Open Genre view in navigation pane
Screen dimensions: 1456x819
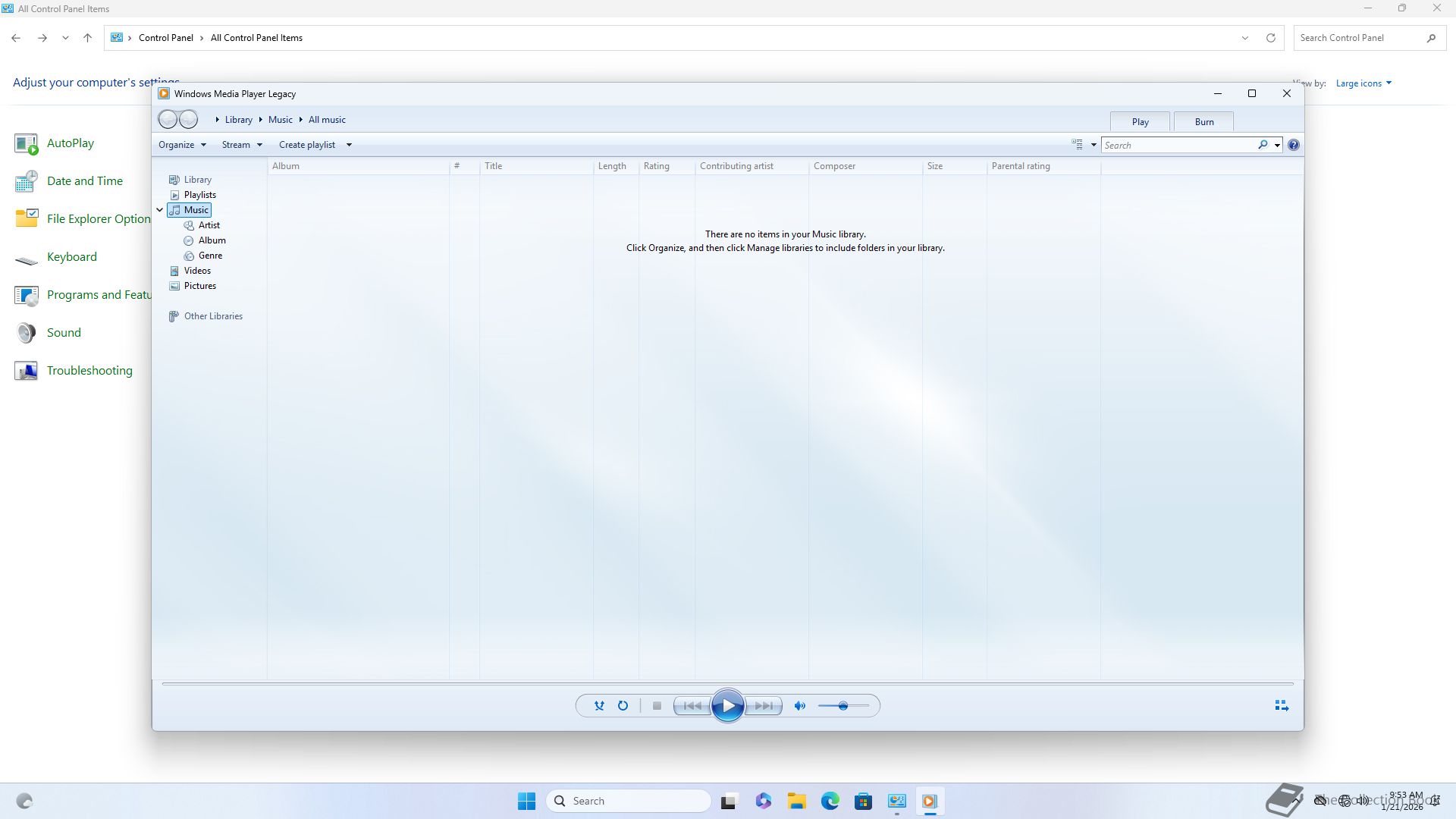210,256
